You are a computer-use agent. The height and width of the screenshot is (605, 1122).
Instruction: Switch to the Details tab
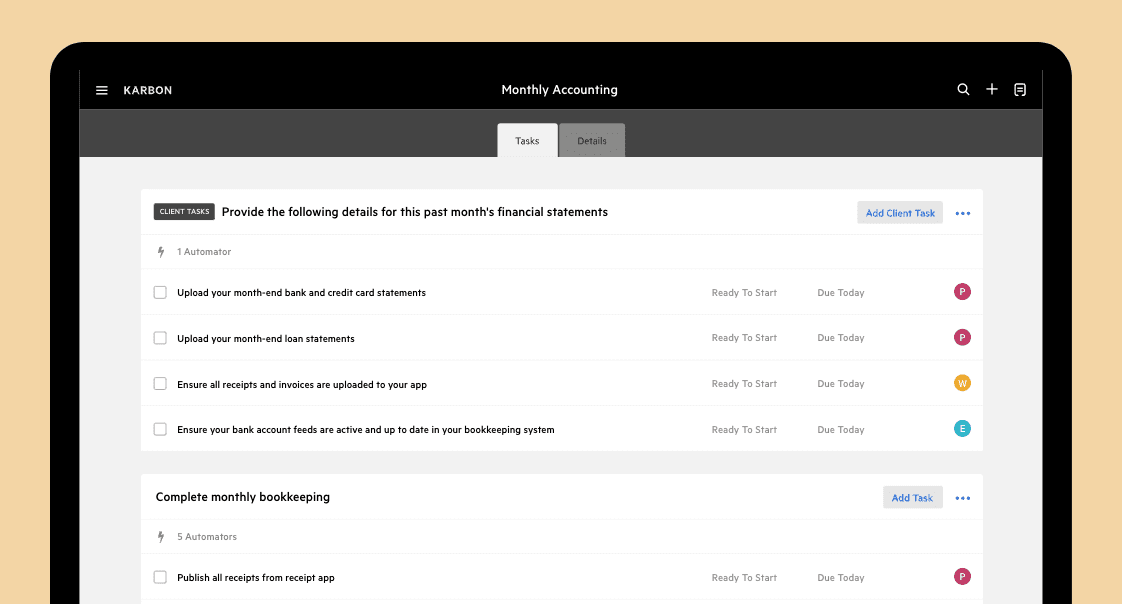(x=592, y=141)
